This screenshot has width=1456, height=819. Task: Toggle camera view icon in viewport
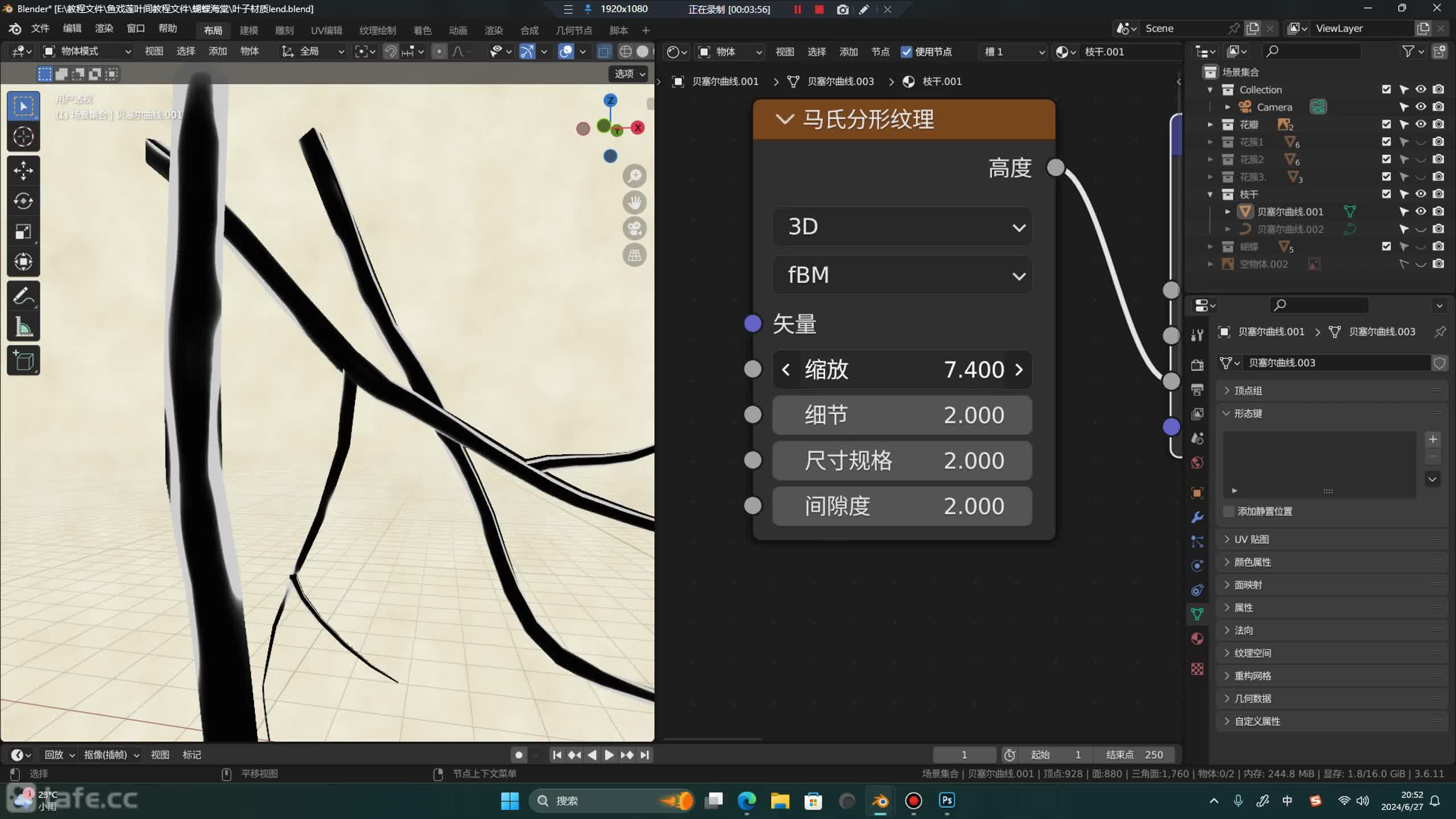tap(634, 229)
